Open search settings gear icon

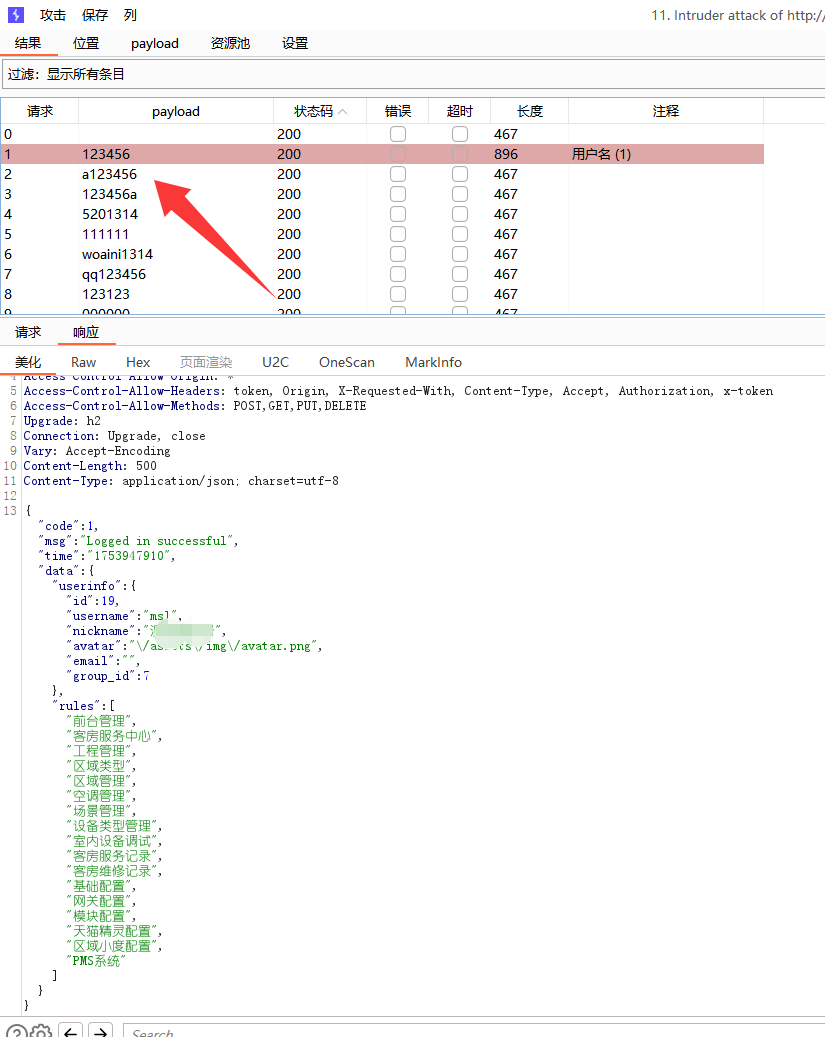coord(41,1032)
